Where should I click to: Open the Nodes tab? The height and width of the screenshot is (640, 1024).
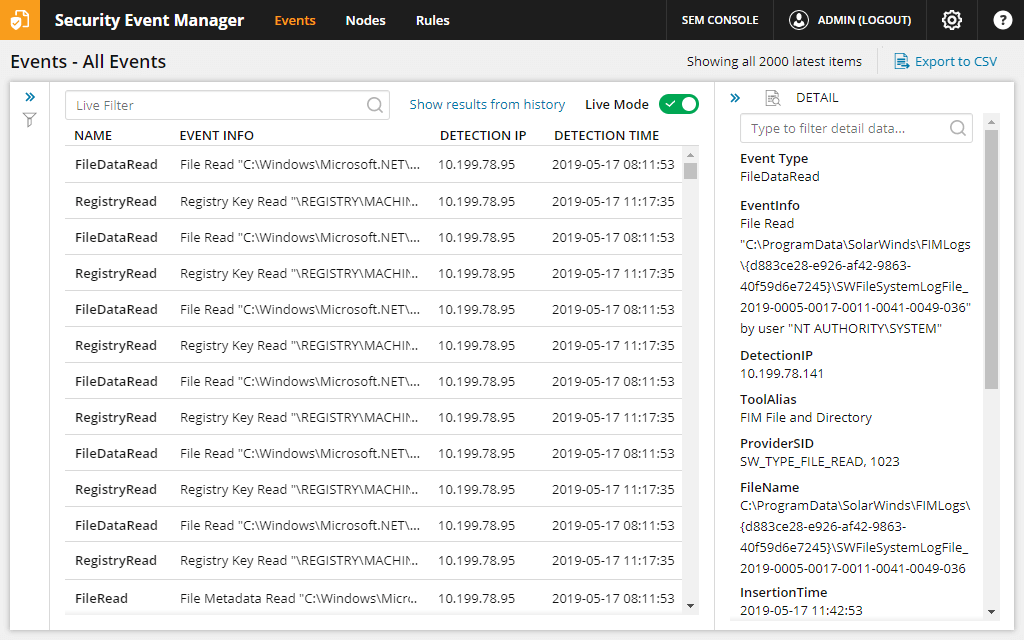(x=365, y=20)
